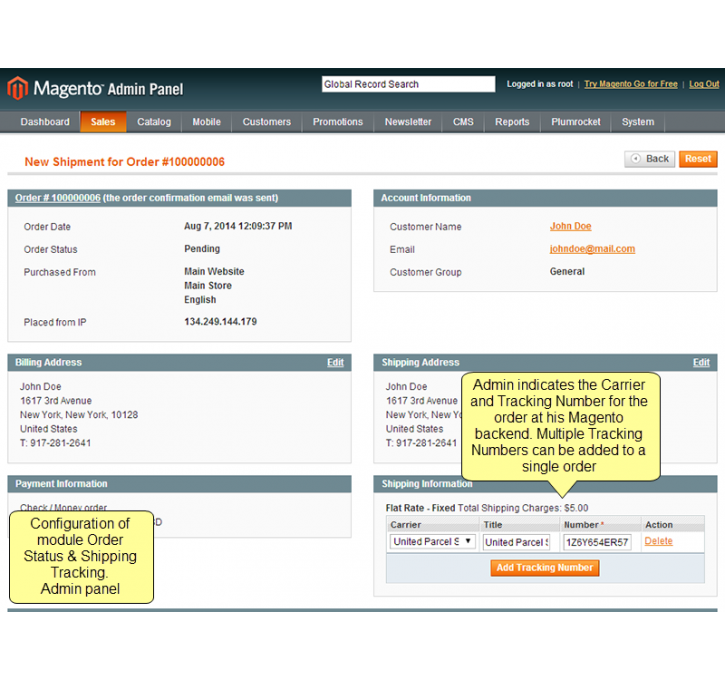
Task: Open the Dashboard menu
Action: 45,122
